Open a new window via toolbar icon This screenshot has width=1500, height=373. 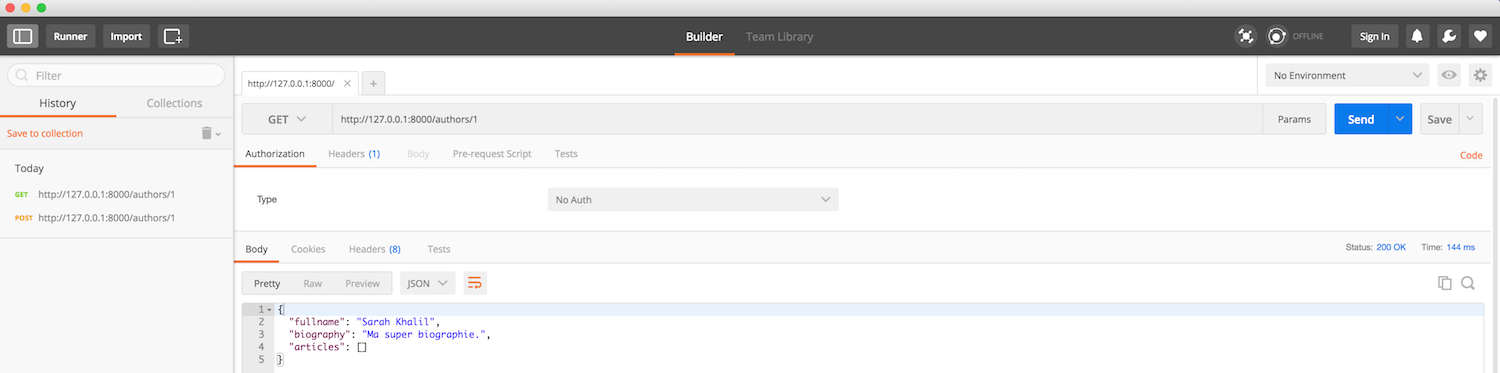(x=173, y=36)
